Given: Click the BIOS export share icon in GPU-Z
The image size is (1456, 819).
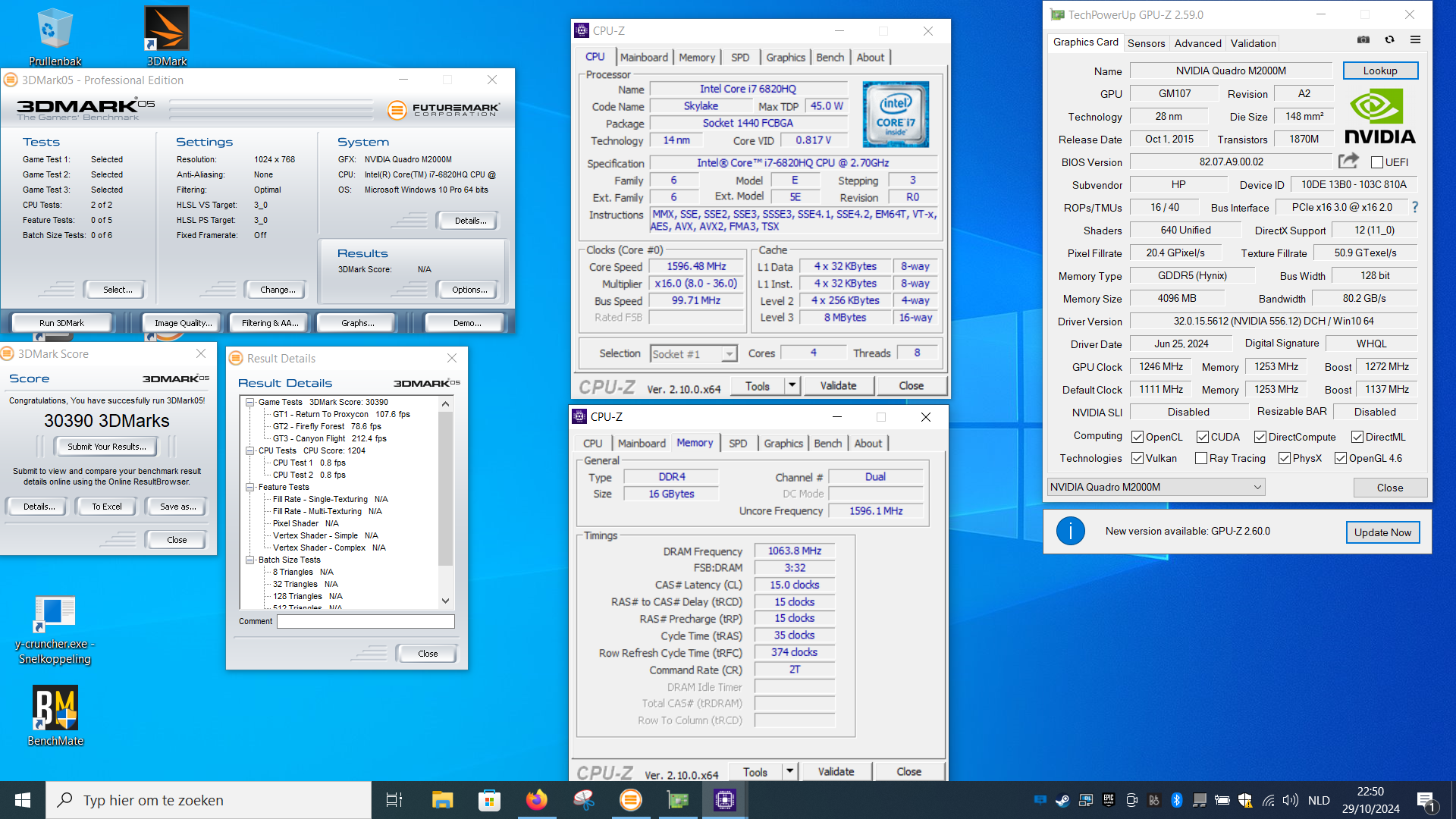Looking at the screenshot, I should [x=1348, y=161].
